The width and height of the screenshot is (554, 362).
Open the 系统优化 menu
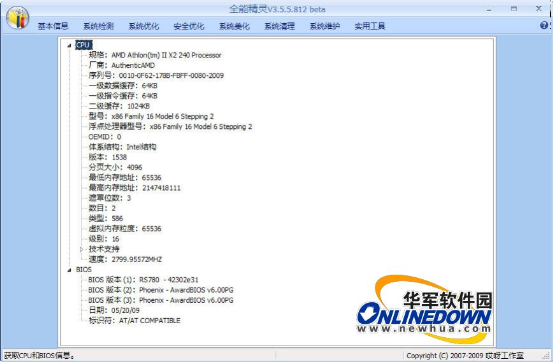tap(143, 26)
